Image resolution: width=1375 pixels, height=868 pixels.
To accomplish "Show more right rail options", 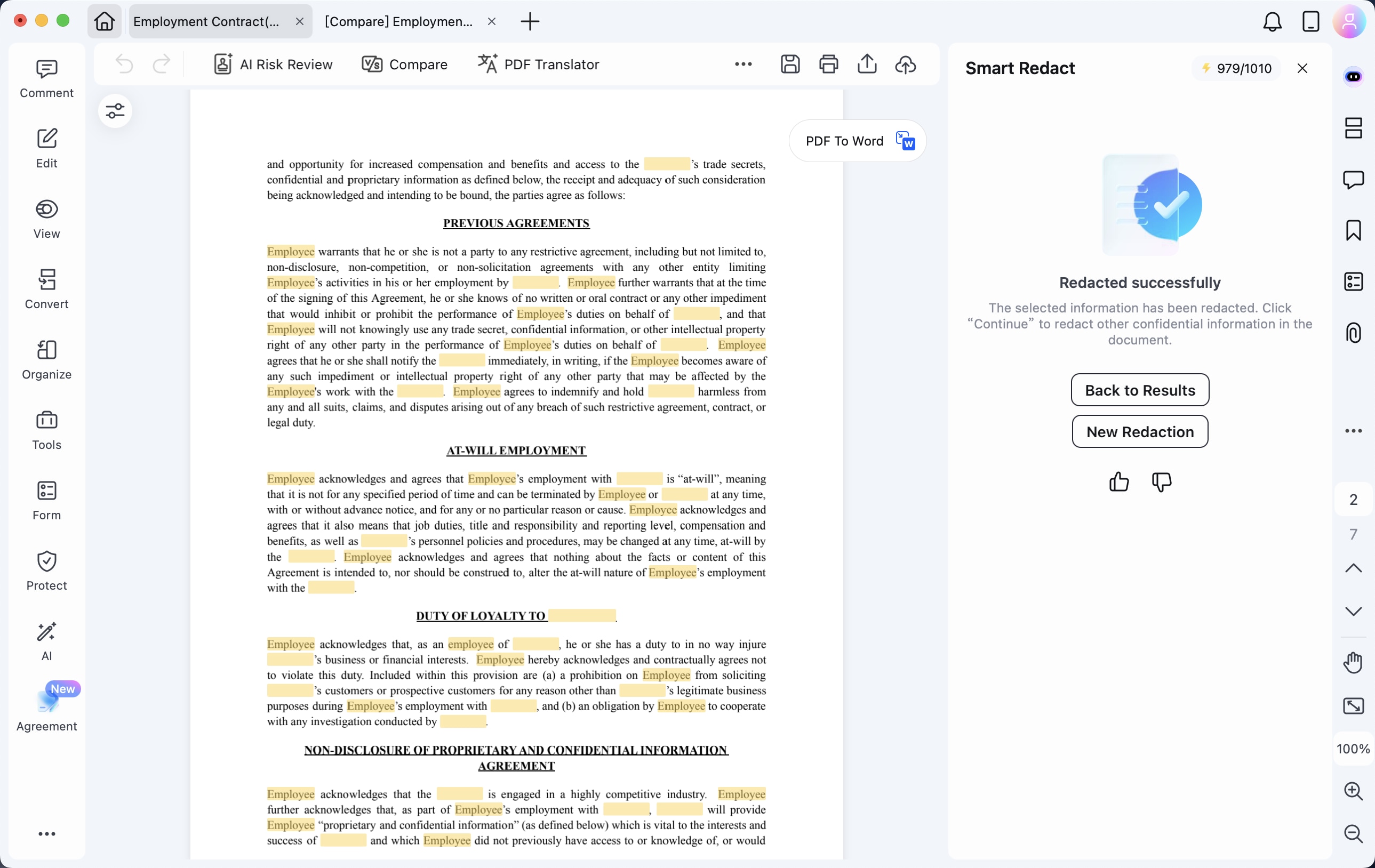I will point(1353,431).
